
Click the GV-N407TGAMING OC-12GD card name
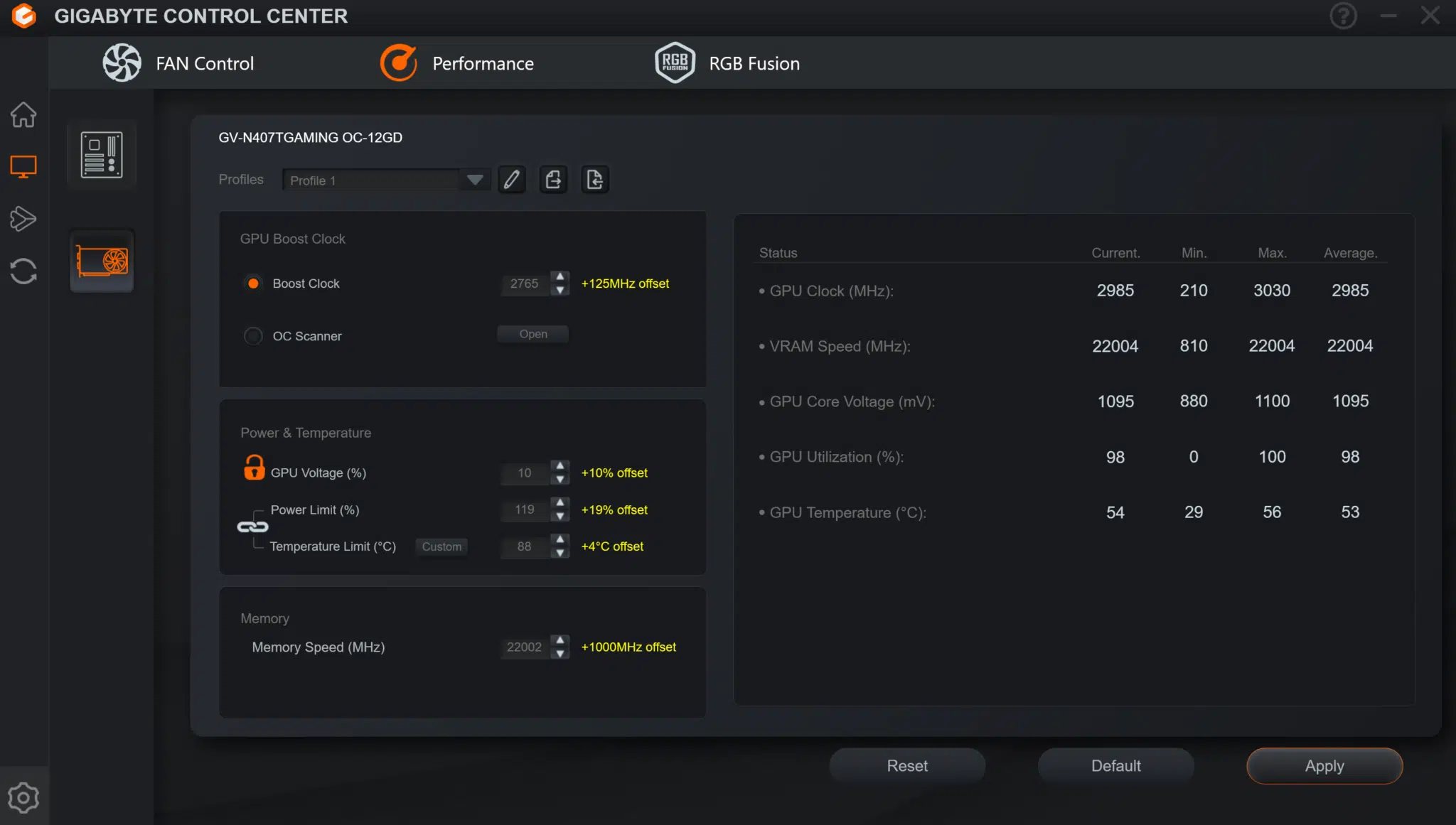click(310, 137)
